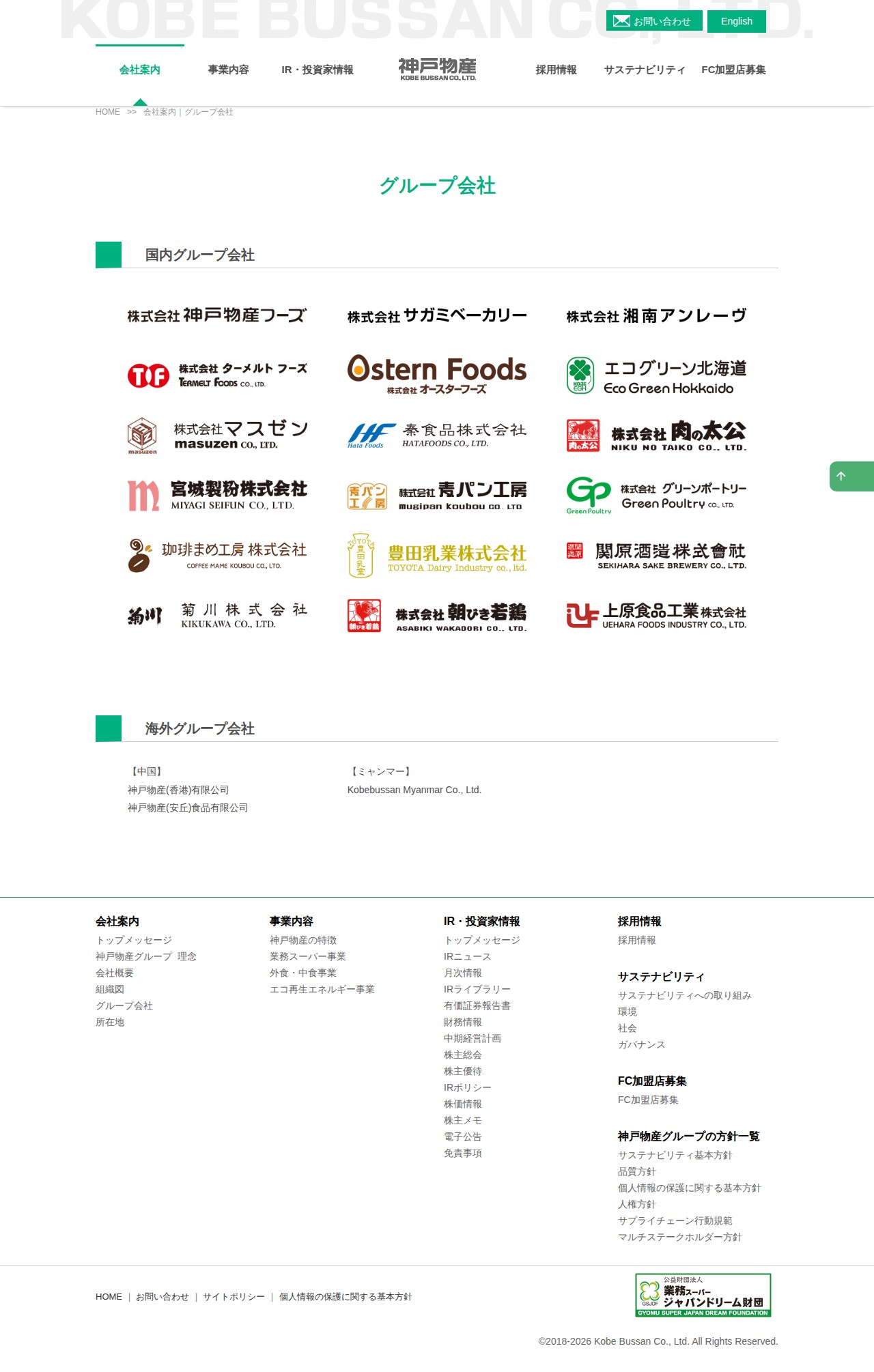This screenshot has width=874, height=1372.
Task: Open footer link 神戸物産グループ 理念
Action: 146,956
